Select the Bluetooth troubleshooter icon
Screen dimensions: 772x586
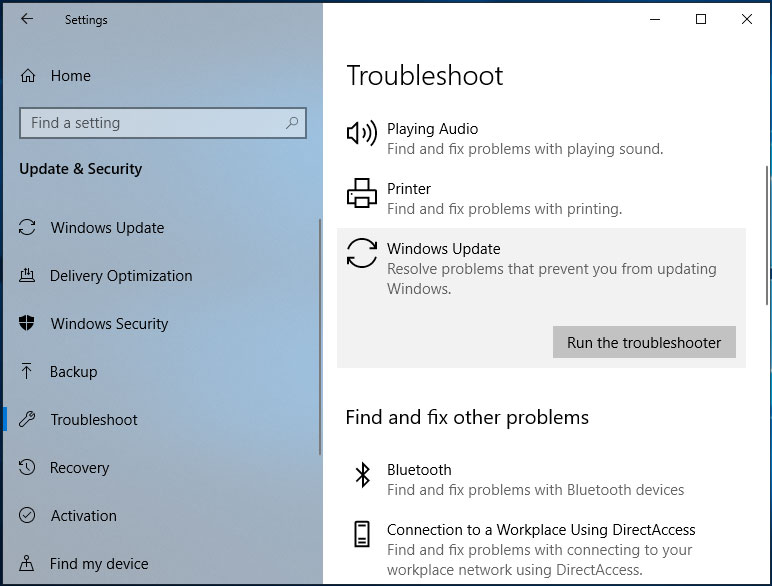coord(362,475)
